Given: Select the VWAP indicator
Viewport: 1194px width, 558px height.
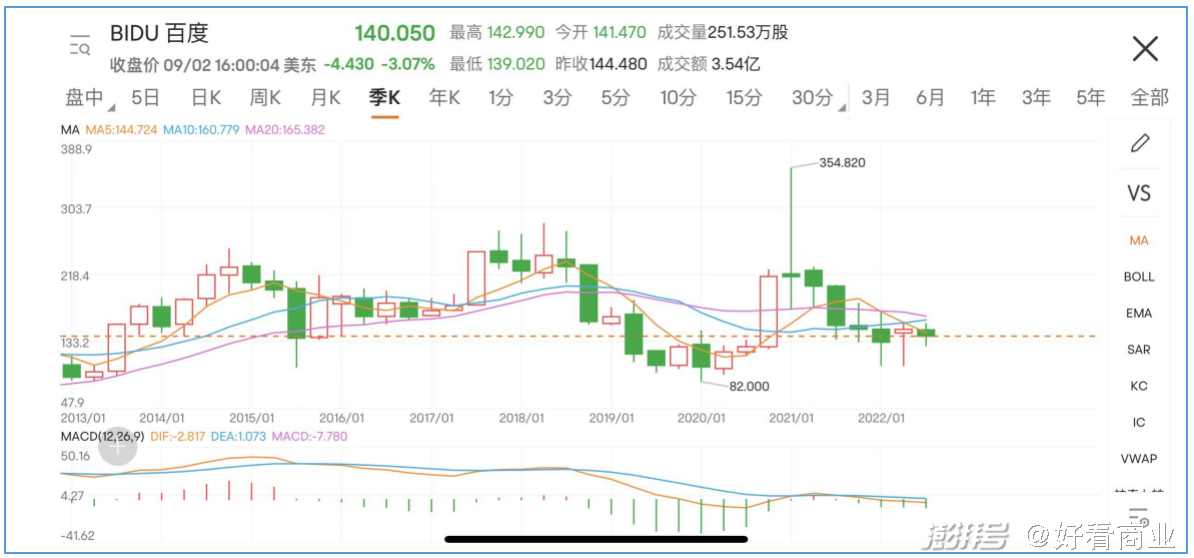Looking at the screenshot, I should coord(1138,459).
